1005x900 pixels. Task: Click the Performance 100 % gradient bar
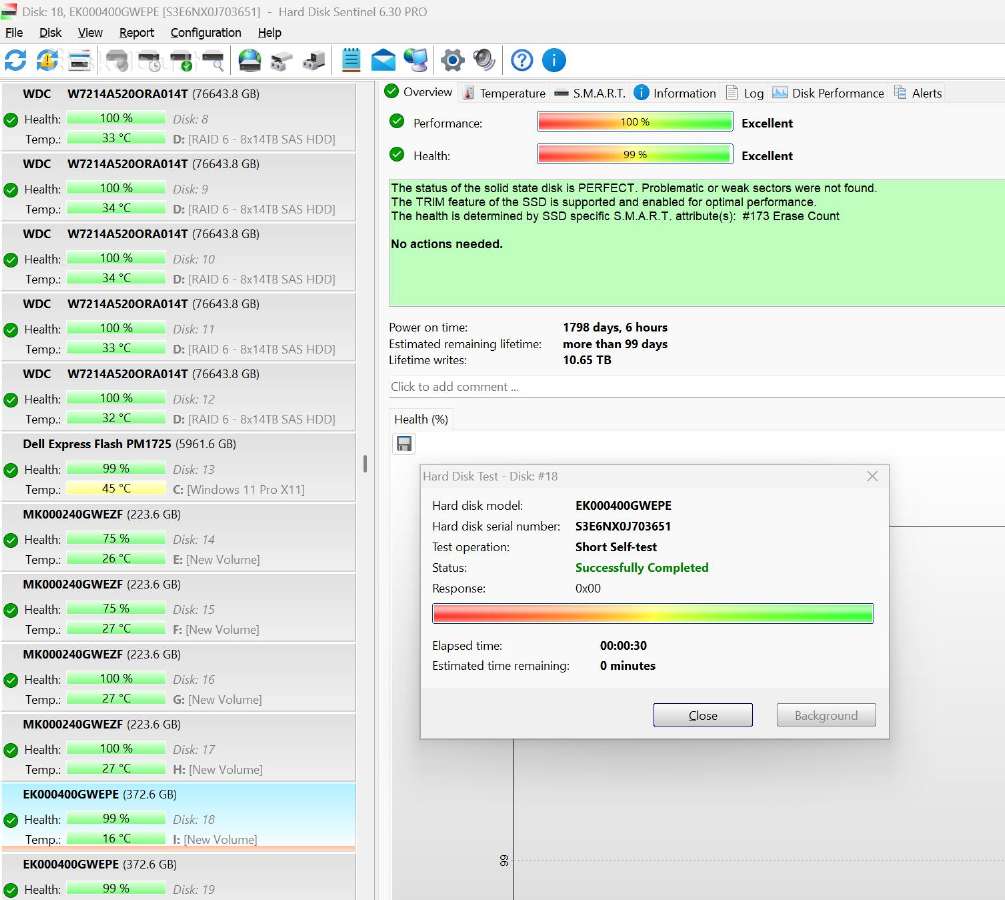pos(635,121)
